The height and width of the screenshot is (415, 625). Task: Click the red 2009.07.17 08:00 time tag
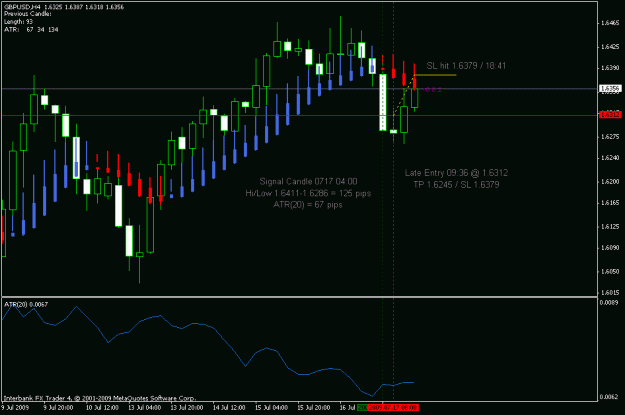coord(393,407)
